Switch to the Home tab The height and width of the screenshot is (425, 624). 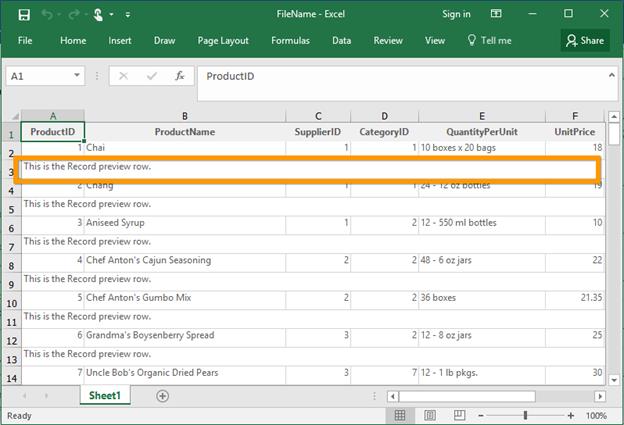(x=73, y=41)
